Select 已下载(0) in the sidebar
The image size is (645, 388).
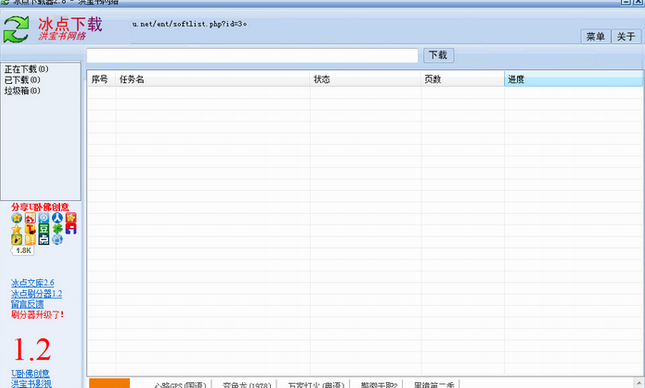click(22, 80)
